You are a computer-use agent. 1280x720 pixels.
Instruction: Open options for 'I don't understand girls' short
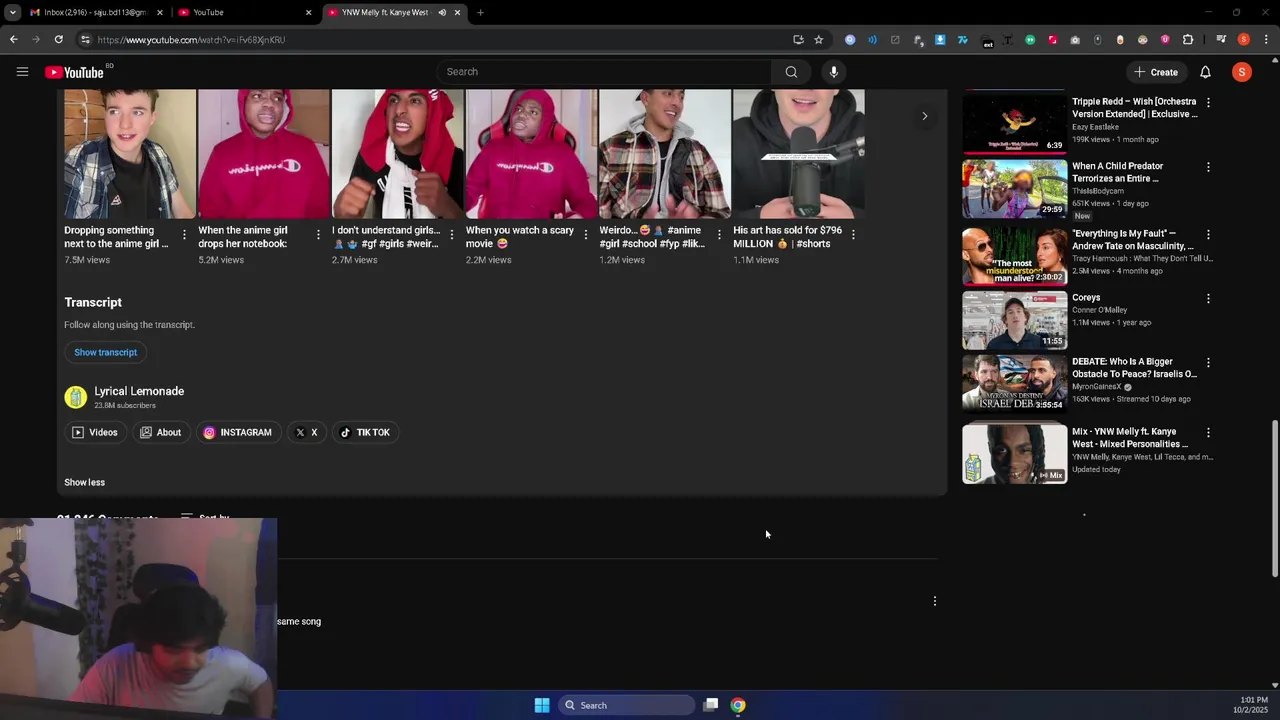452,235
